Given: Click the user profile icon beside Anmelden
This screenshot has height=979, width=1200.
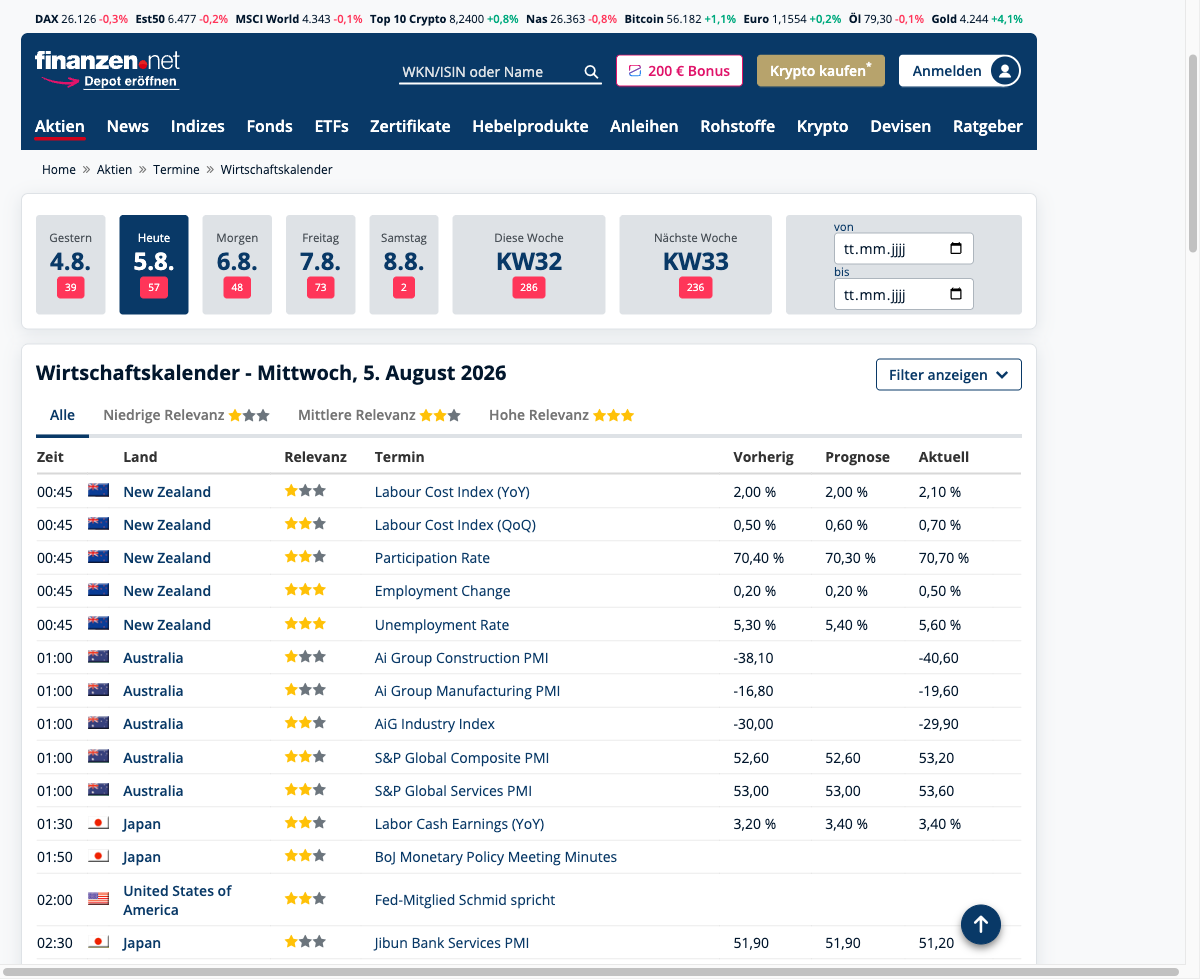Looking at the screenshot, I should pyautogui.click(x=1004, y=71).
